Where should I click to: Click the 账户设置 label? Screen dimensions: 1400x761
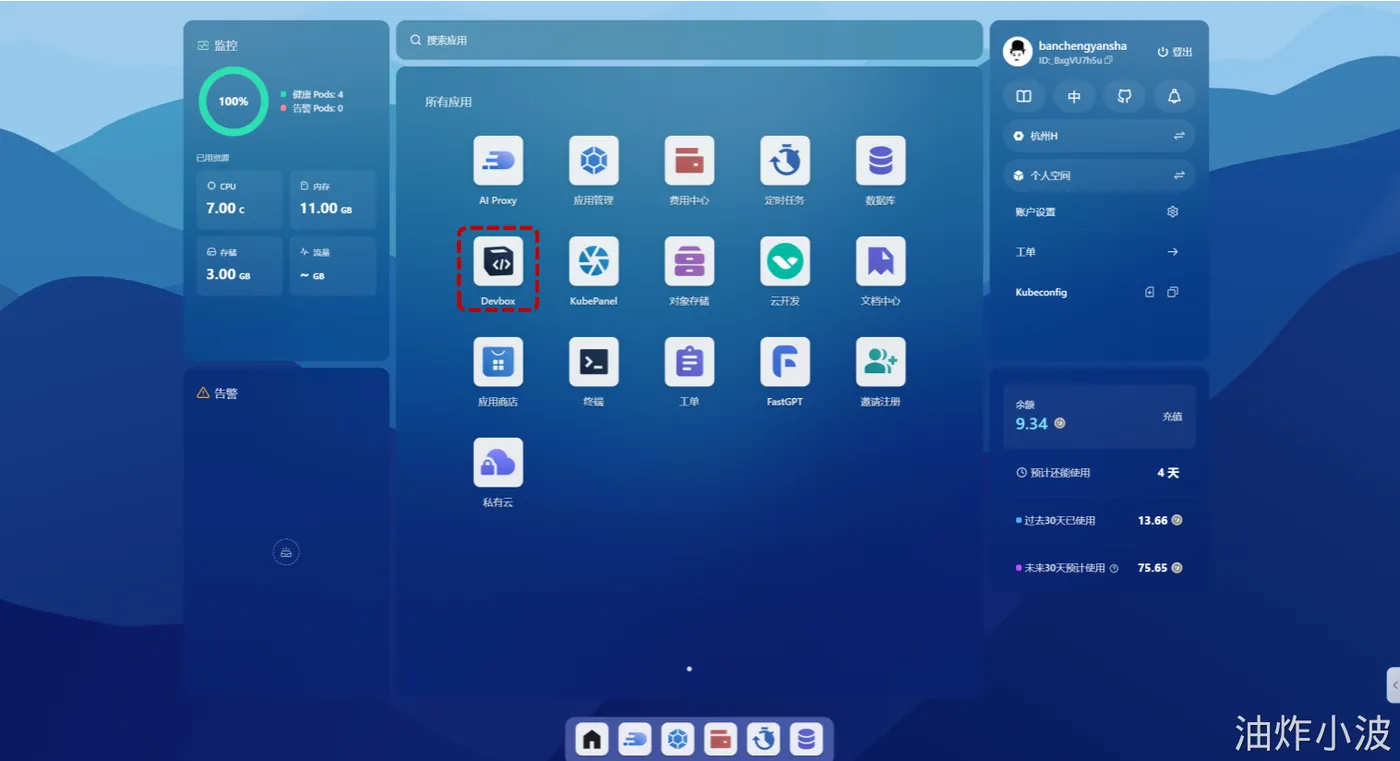1035,212
